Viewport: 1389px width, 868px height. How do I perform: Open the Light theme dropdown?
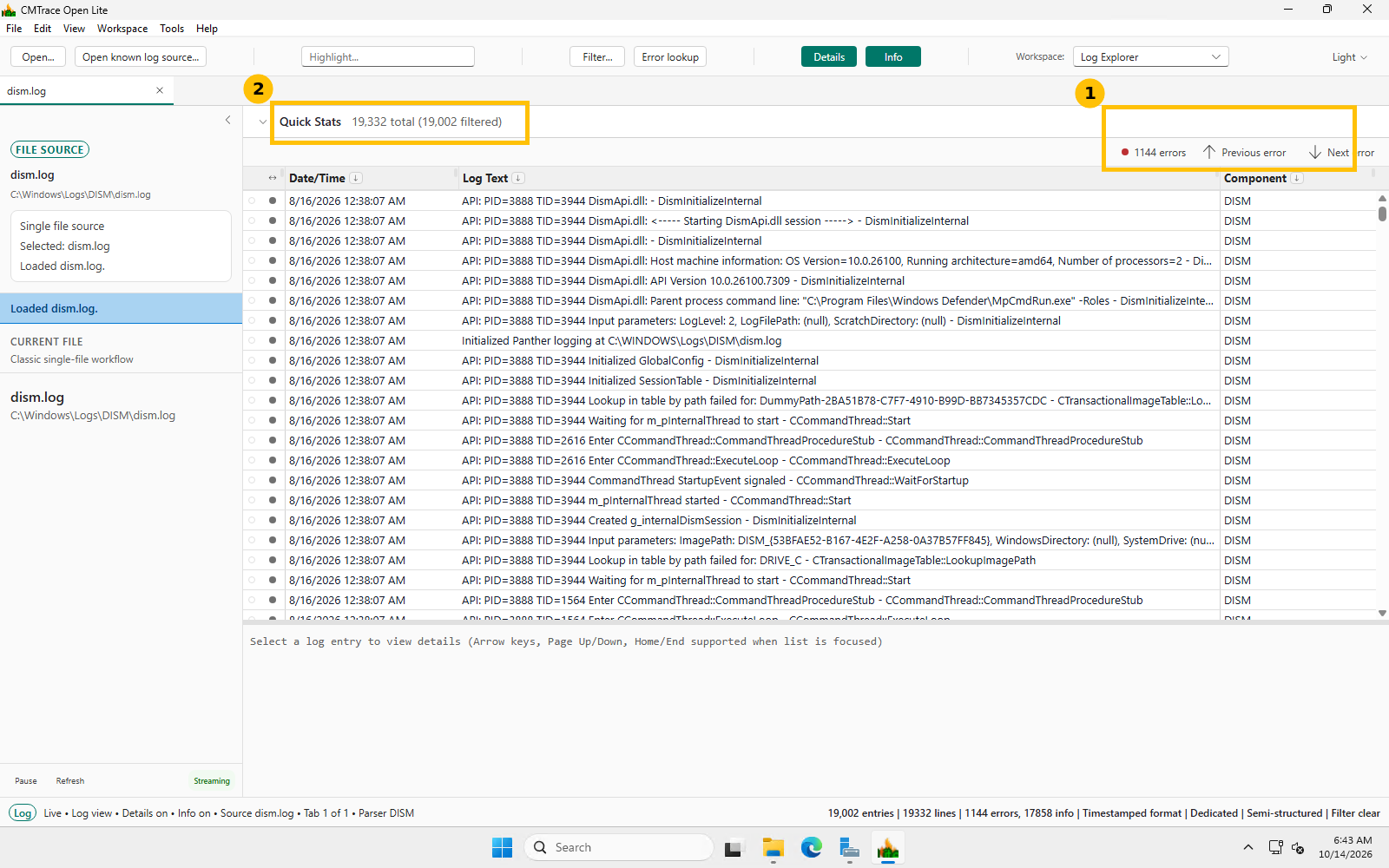point(1349,57)
